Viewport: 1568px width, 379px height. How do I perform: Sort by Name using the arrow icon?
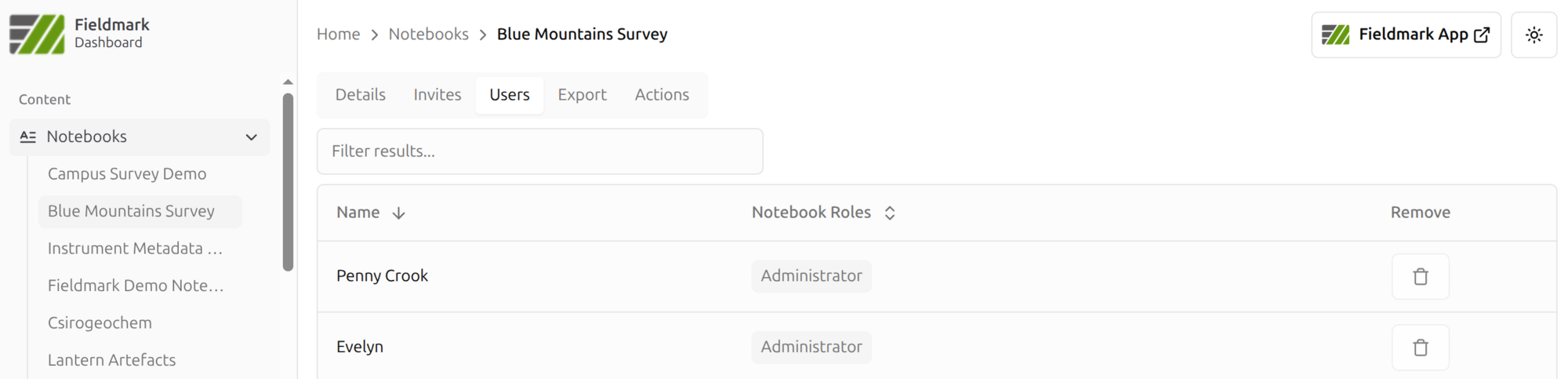pos(398,213)
